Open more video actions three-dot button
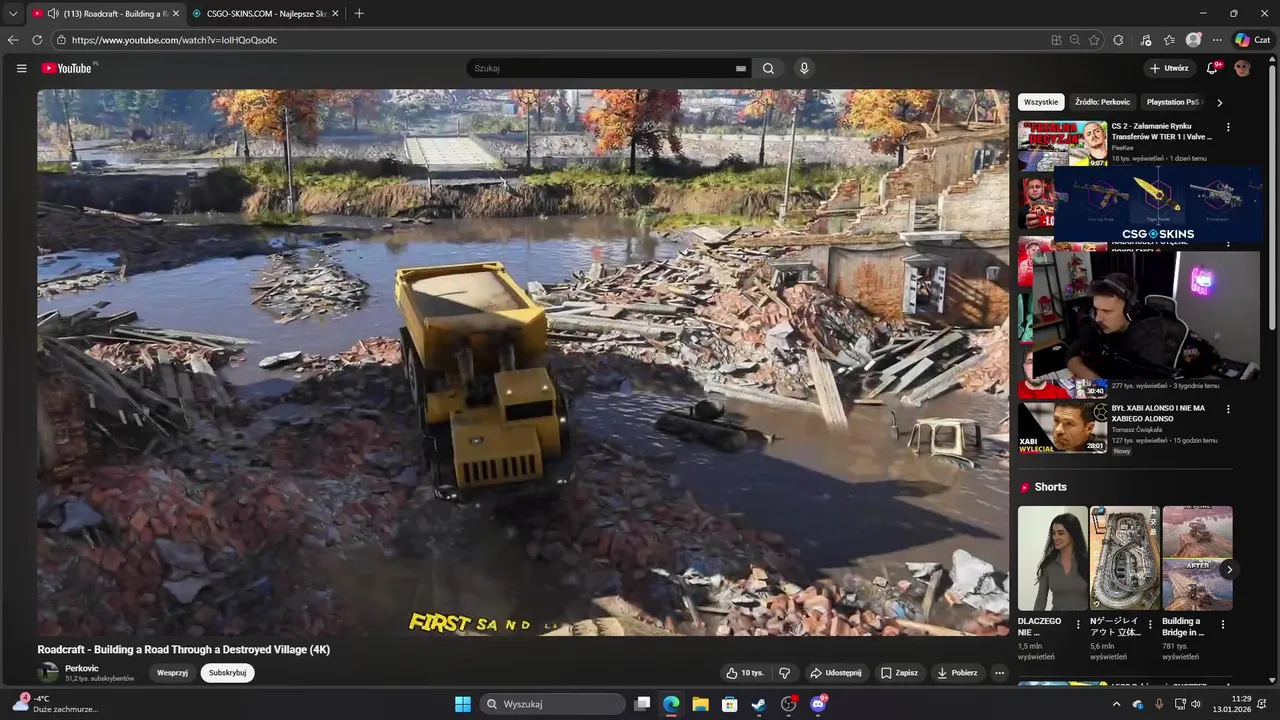The image size is (1280, 720). pos(999,673)
